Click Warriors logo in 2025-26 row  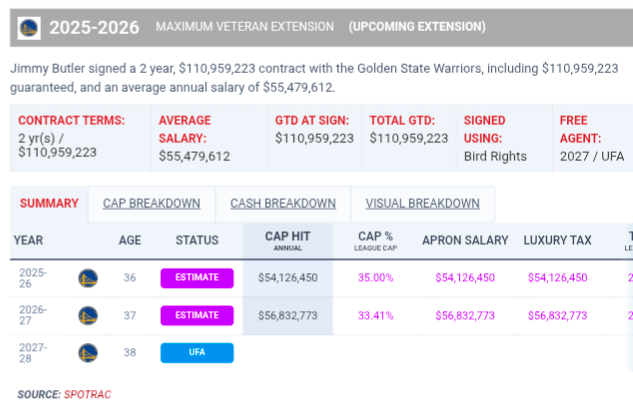(x=88, y=277)
